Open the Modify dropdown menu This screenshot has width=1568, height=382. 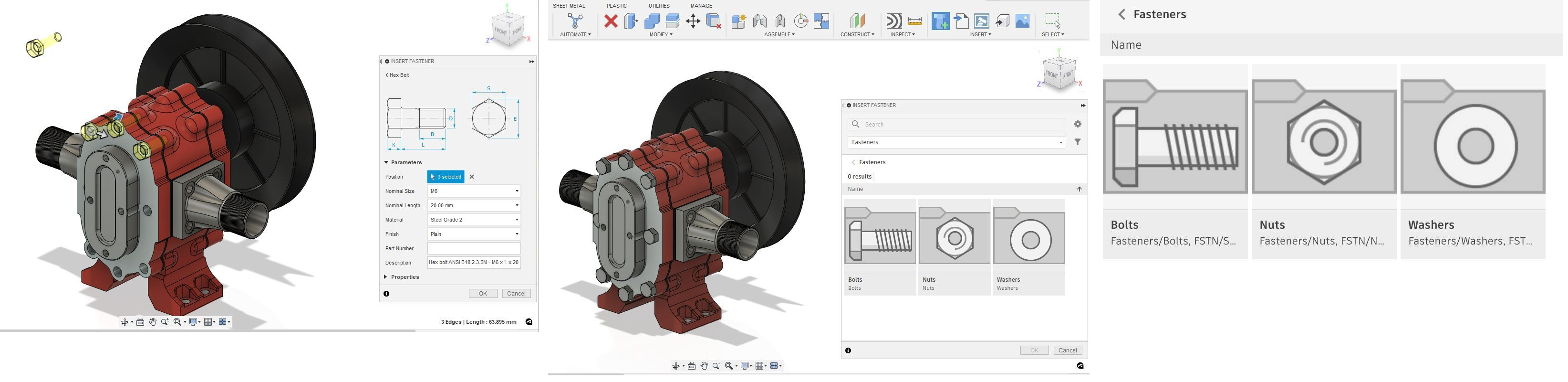click(x=661, y=35)
